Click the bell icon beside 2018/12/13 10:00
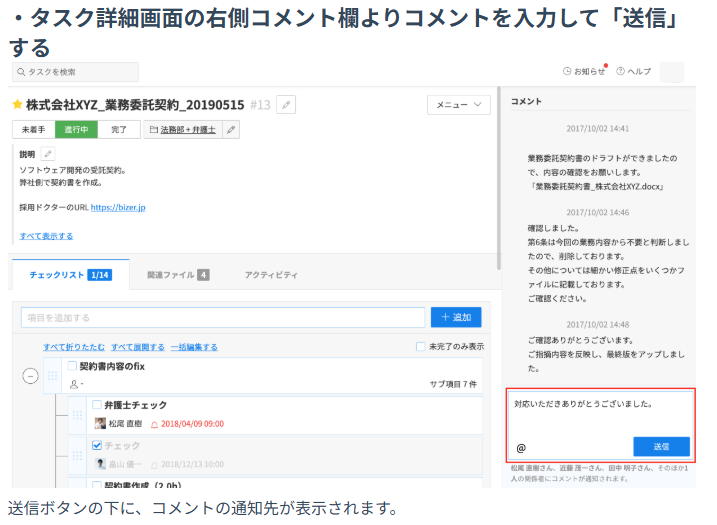Image resolution: width=717 pixels, height=525 pixels. pos(155,465)
